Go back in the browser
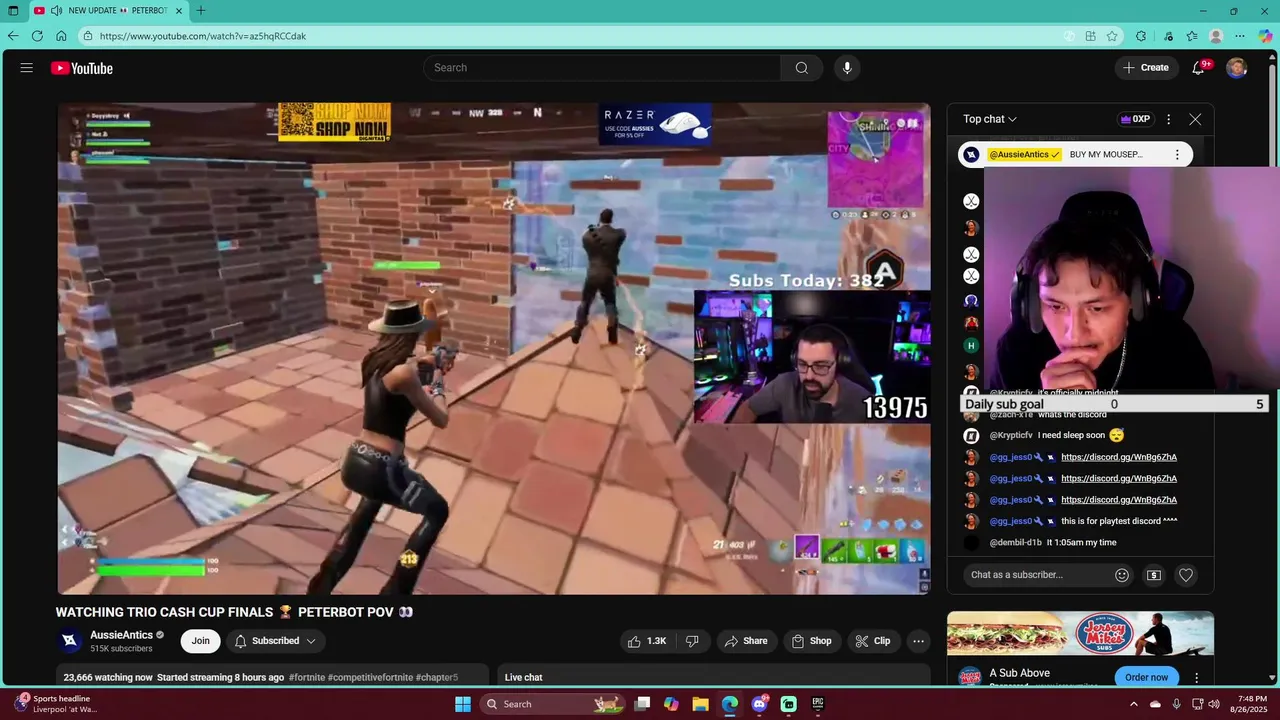This screenshot has width=1280, height=720. [x=13, y=36]
